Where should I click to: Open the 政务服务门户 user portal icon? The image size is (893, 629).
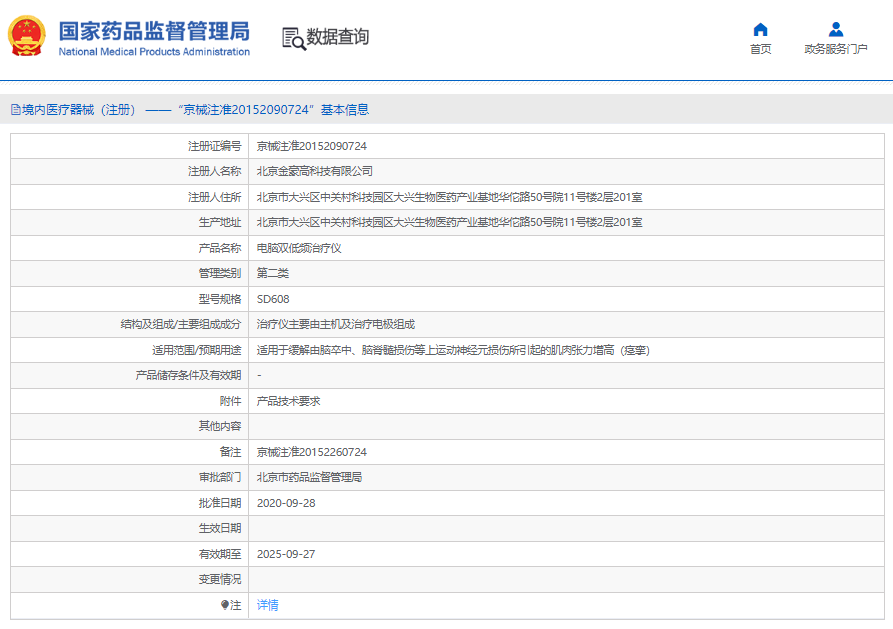pos(835,29)
